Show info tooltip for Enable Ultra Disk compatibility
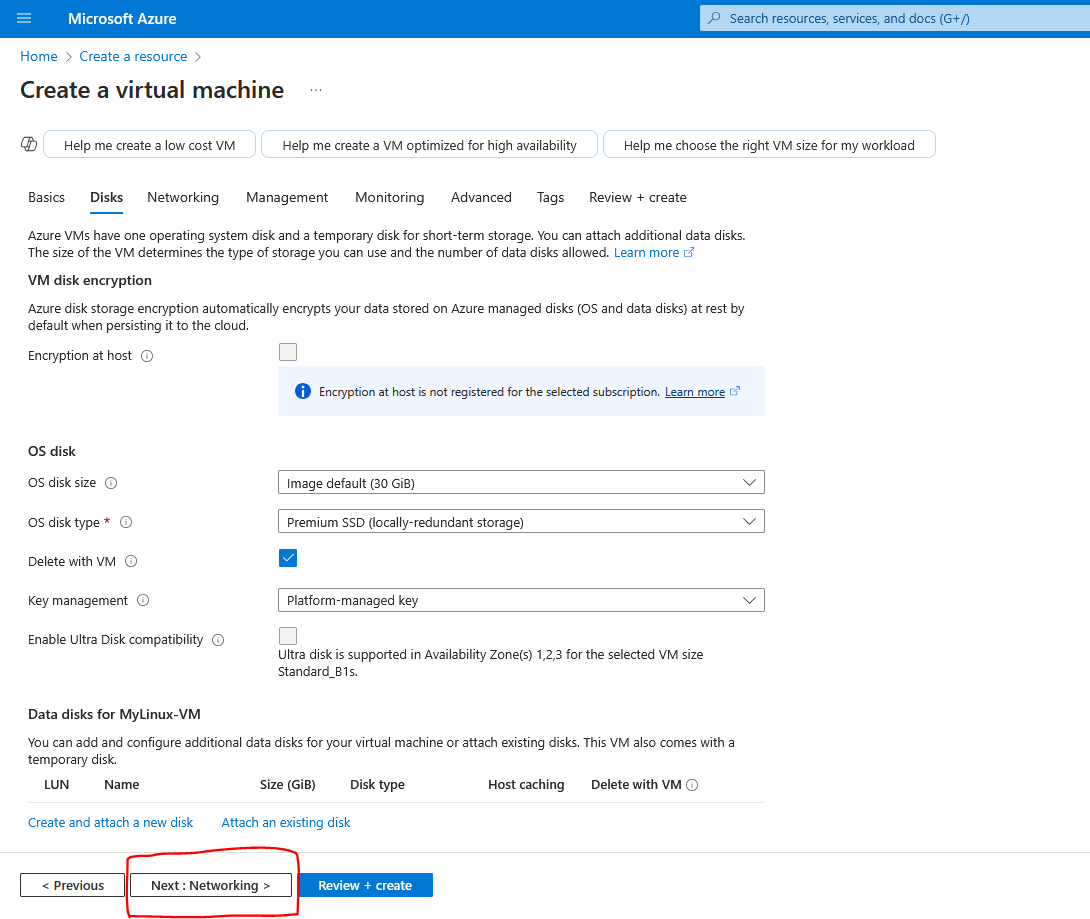Viewport: 1090px width, 919px height. [x=218, y=640]
